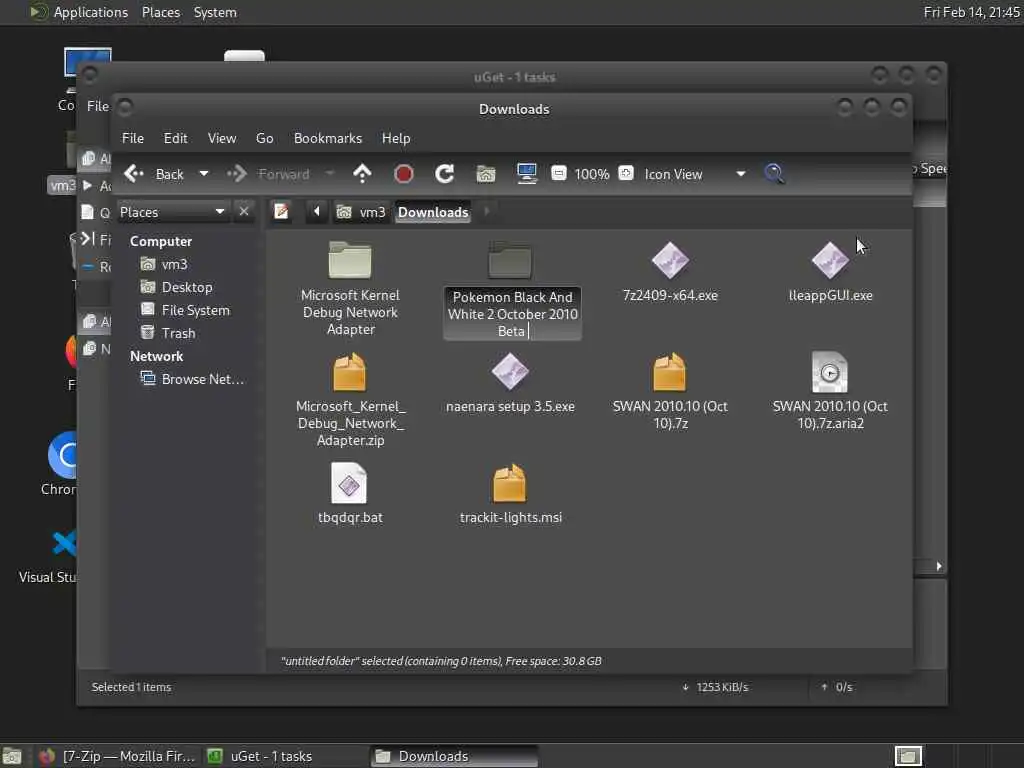Image resolution: width=1024 pixels, height=768 pixels.
Task: Click uGet upload speed 0/s status
Action: click(837, 687)
